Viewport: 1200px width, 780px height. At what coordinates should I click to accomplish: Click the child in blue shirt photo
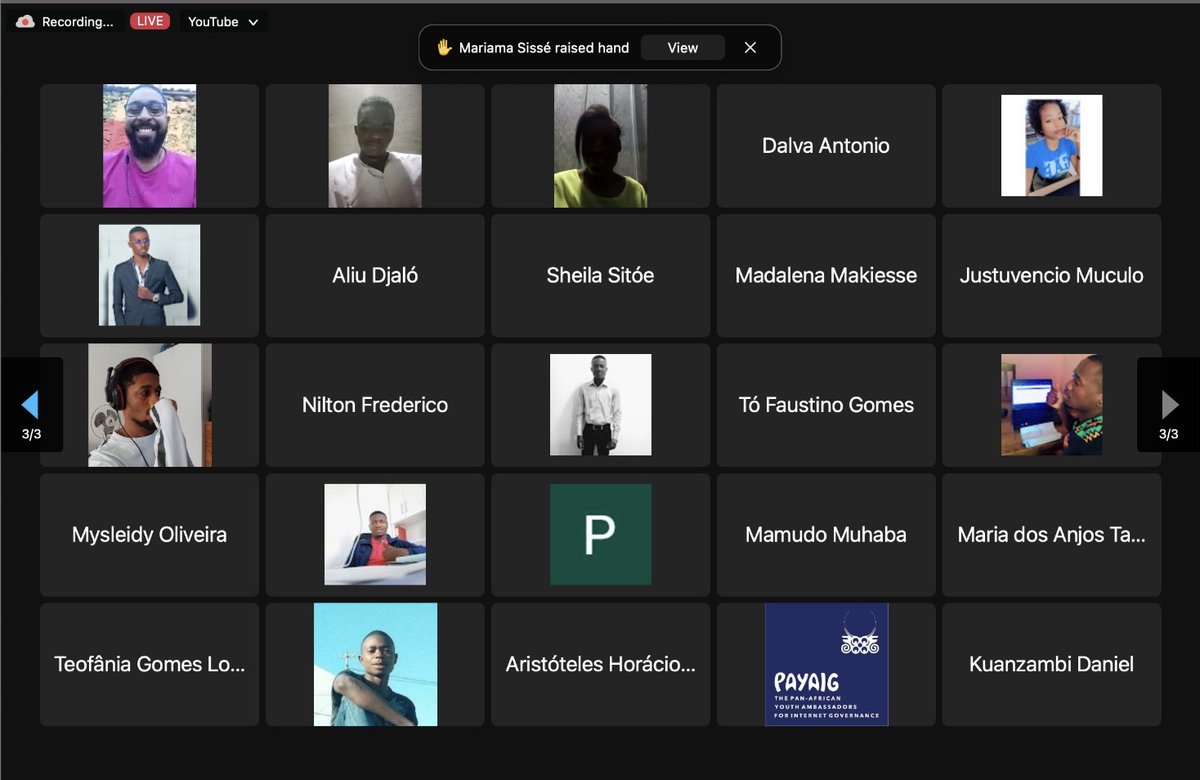pyautogui.click(x=1052, y=146)
